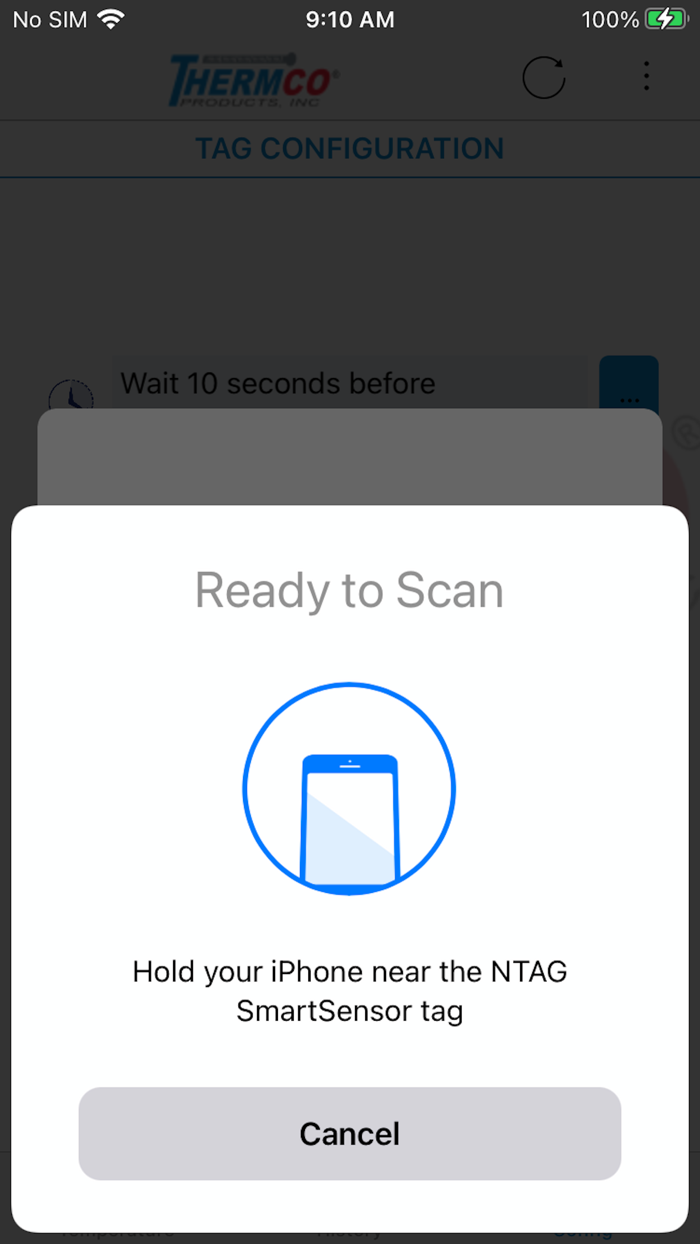Viewport: 700px width, 1244px height.
Task: Tap the 'Ready to Scan' title
Action: (349, 590)
